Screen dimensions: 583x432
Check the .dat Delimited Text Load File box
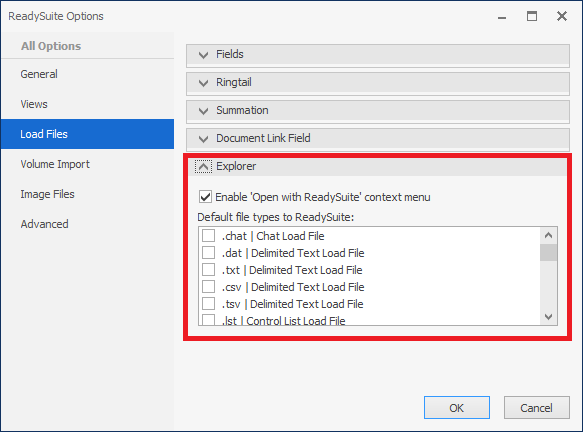(208, 253)
